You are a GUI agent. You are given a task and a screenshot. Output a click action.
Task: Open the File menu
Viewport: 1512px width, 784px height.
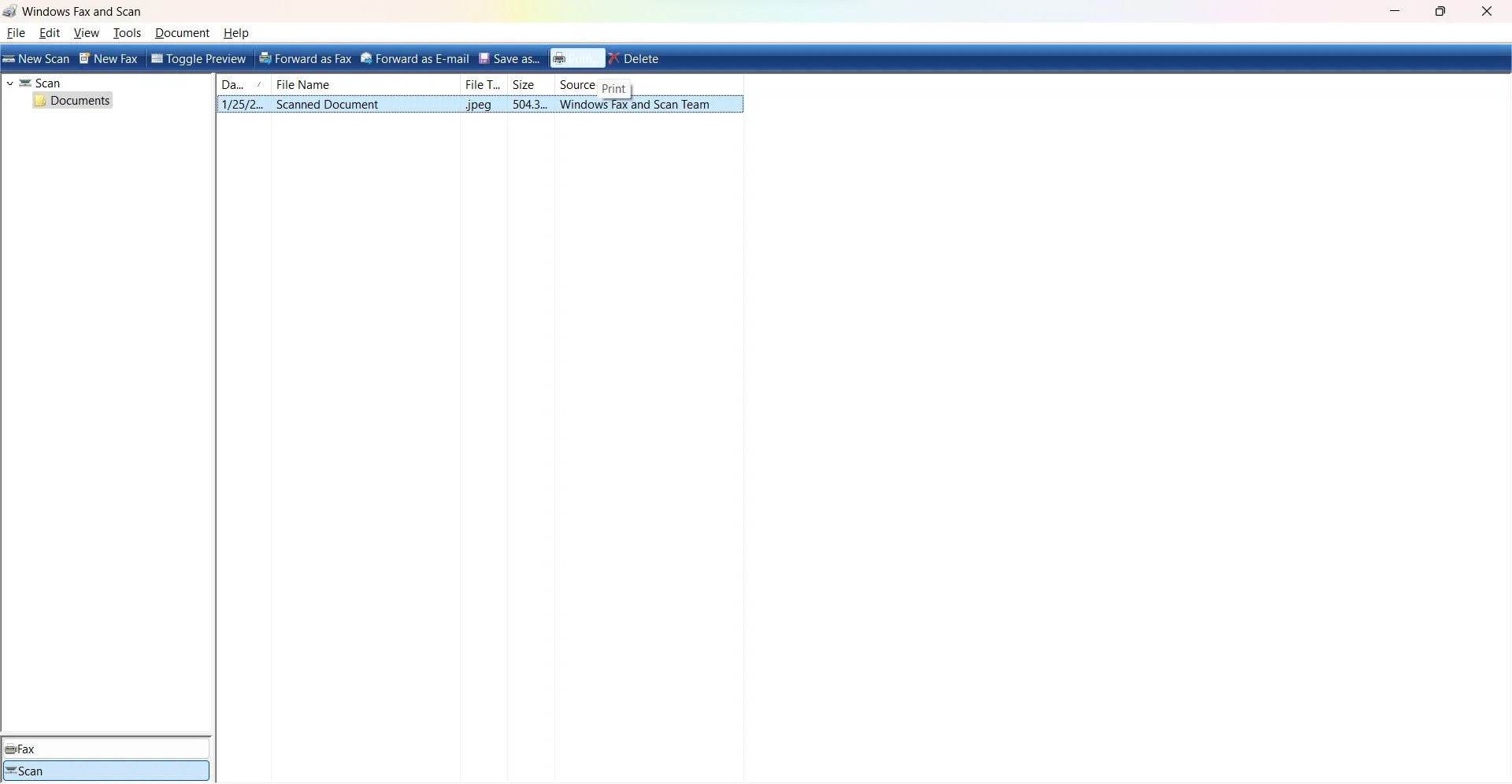click(16, 33)
